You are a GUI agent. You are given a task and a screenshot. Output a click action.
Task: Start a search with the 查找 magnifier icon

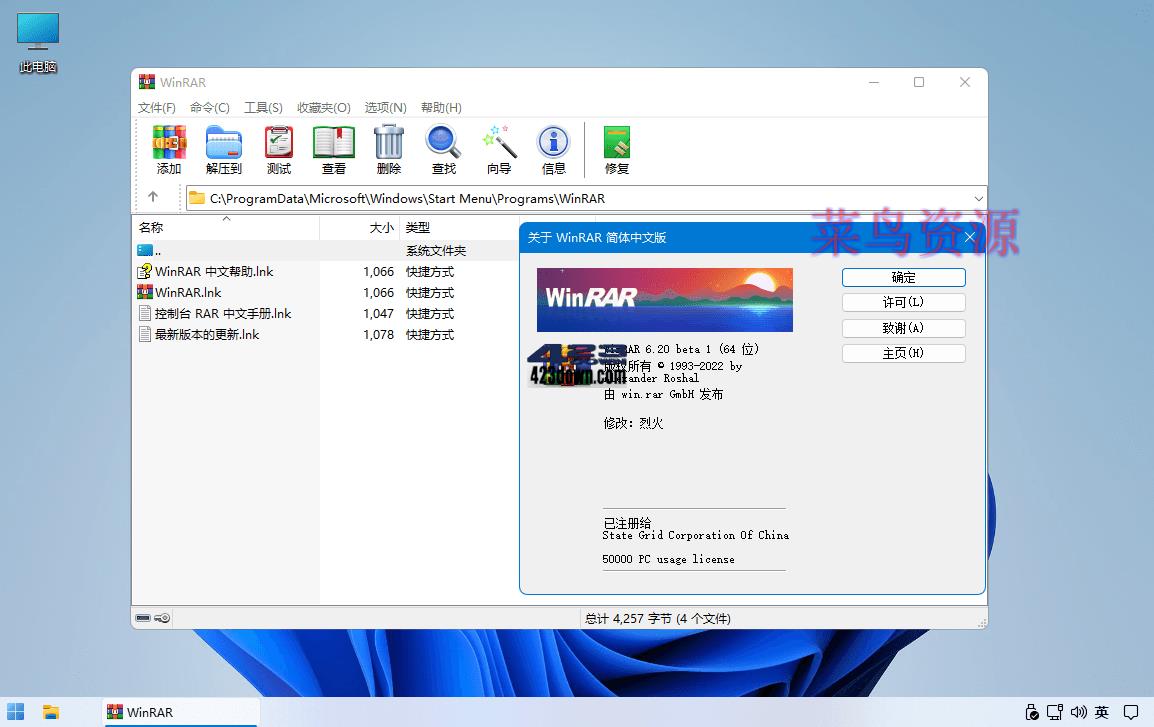[443, 148]
